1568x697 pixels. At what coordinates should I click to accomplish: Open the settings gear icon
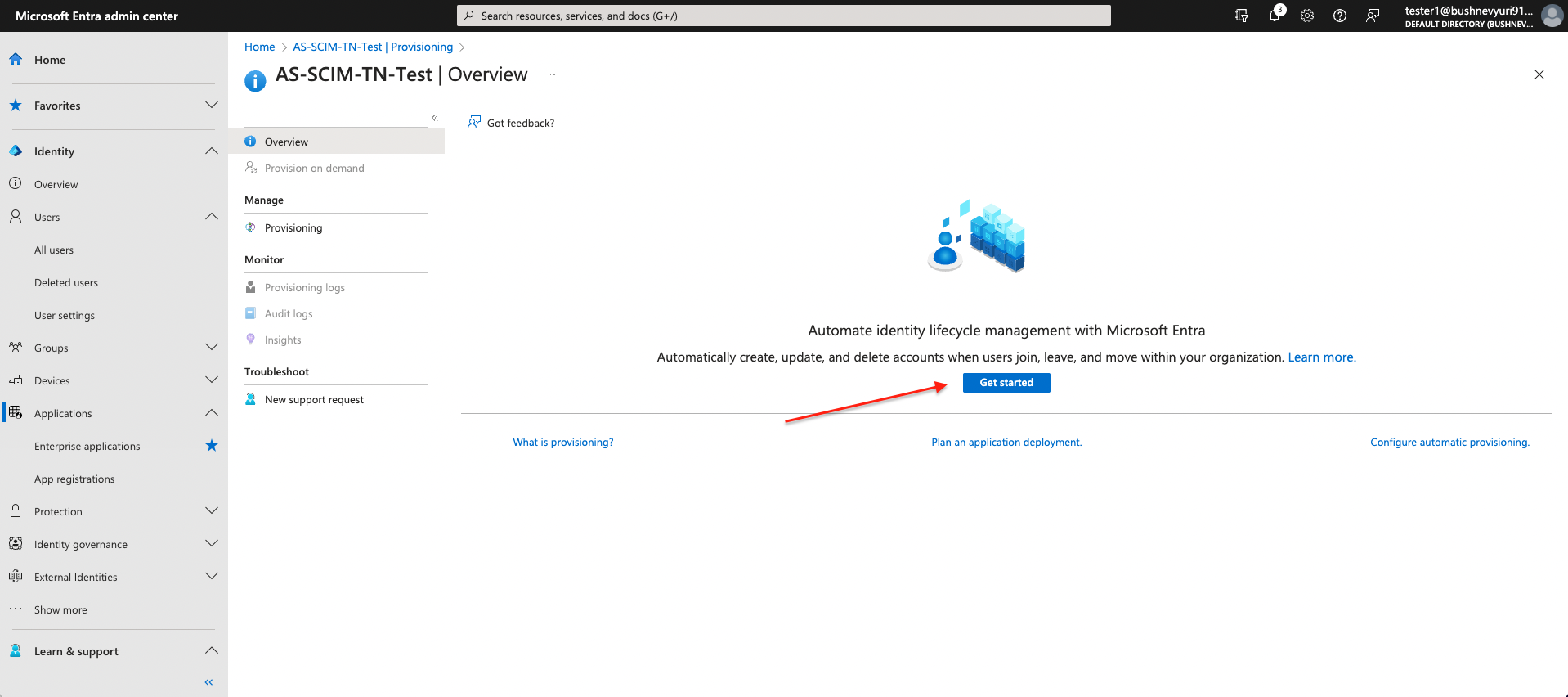[x=1307, y=16]
